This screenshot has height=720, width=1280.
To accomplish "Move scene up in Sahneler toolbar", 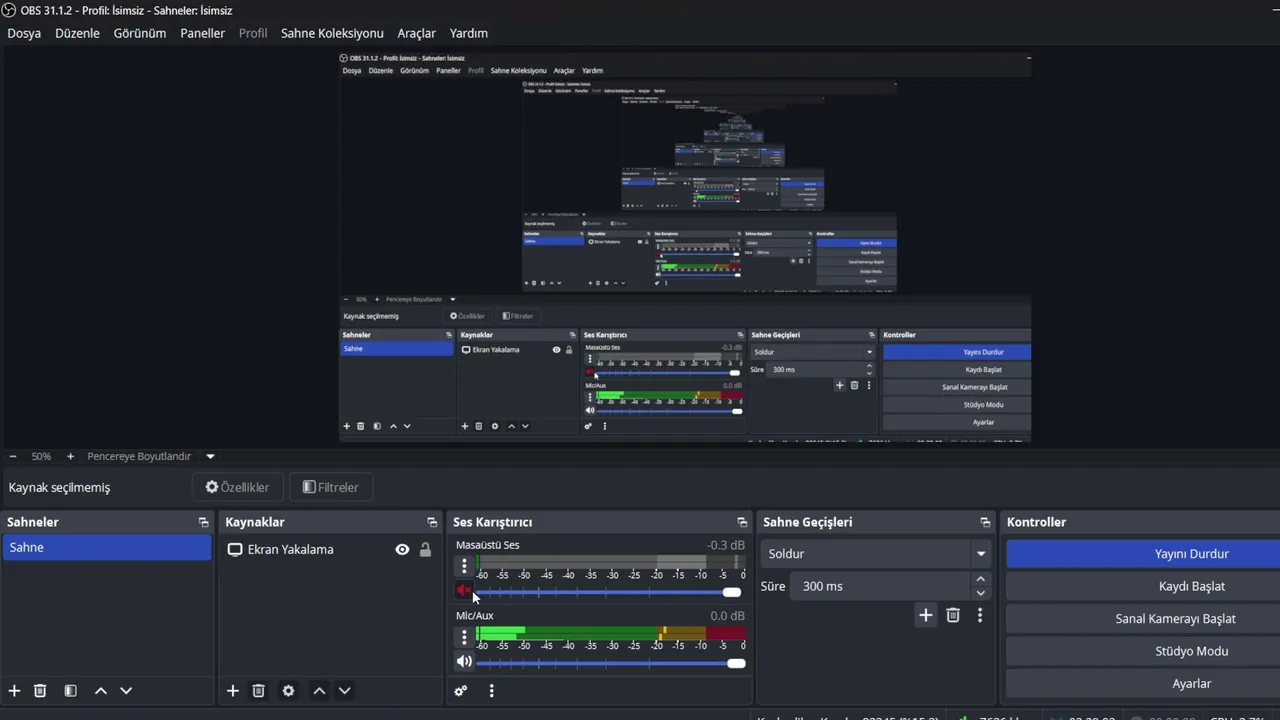I will click(100, 691).
